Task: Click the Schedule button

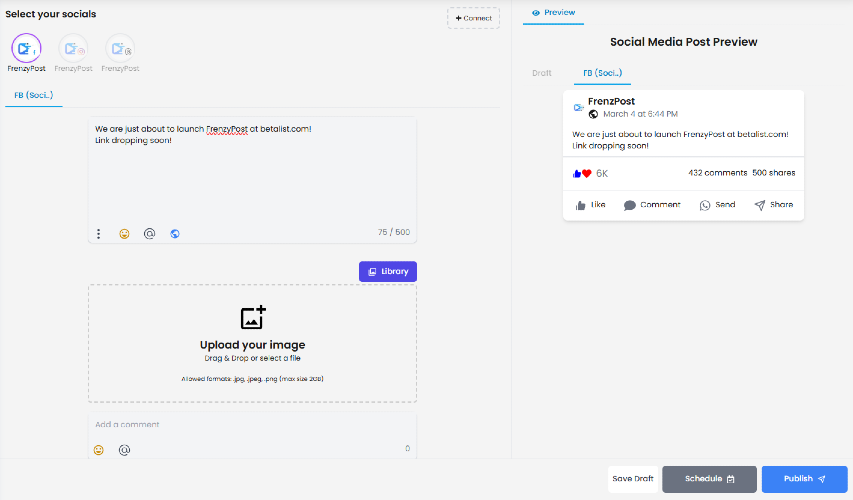Action: coord(709,479)
